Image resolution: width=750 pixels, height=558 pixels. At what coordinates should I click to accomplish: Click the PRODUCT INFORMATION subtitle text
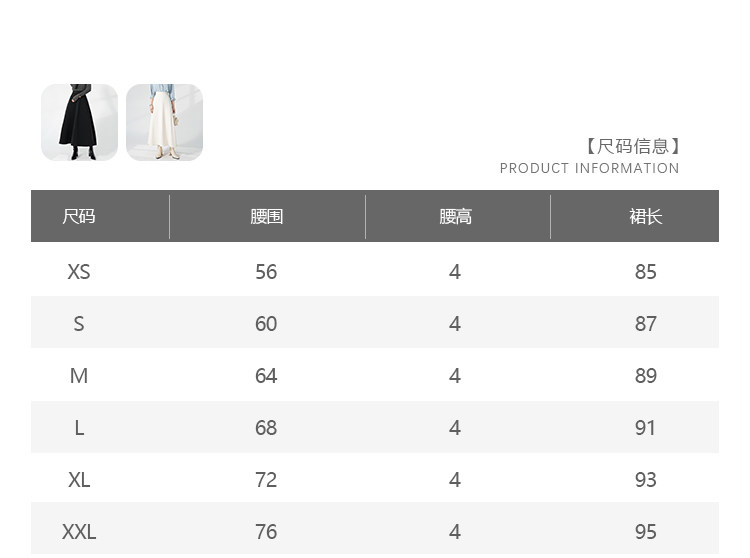click(589, 168)
